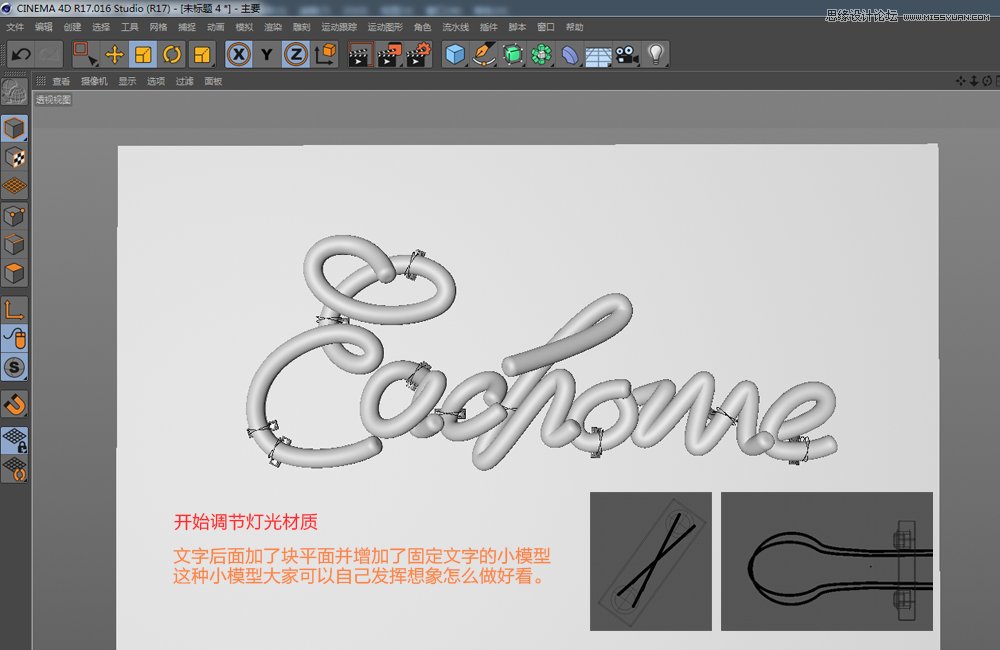The height and width of the screenshot is (650, 1000).
Task: Open viewport 查看 menu
Action: coord(61,81)
